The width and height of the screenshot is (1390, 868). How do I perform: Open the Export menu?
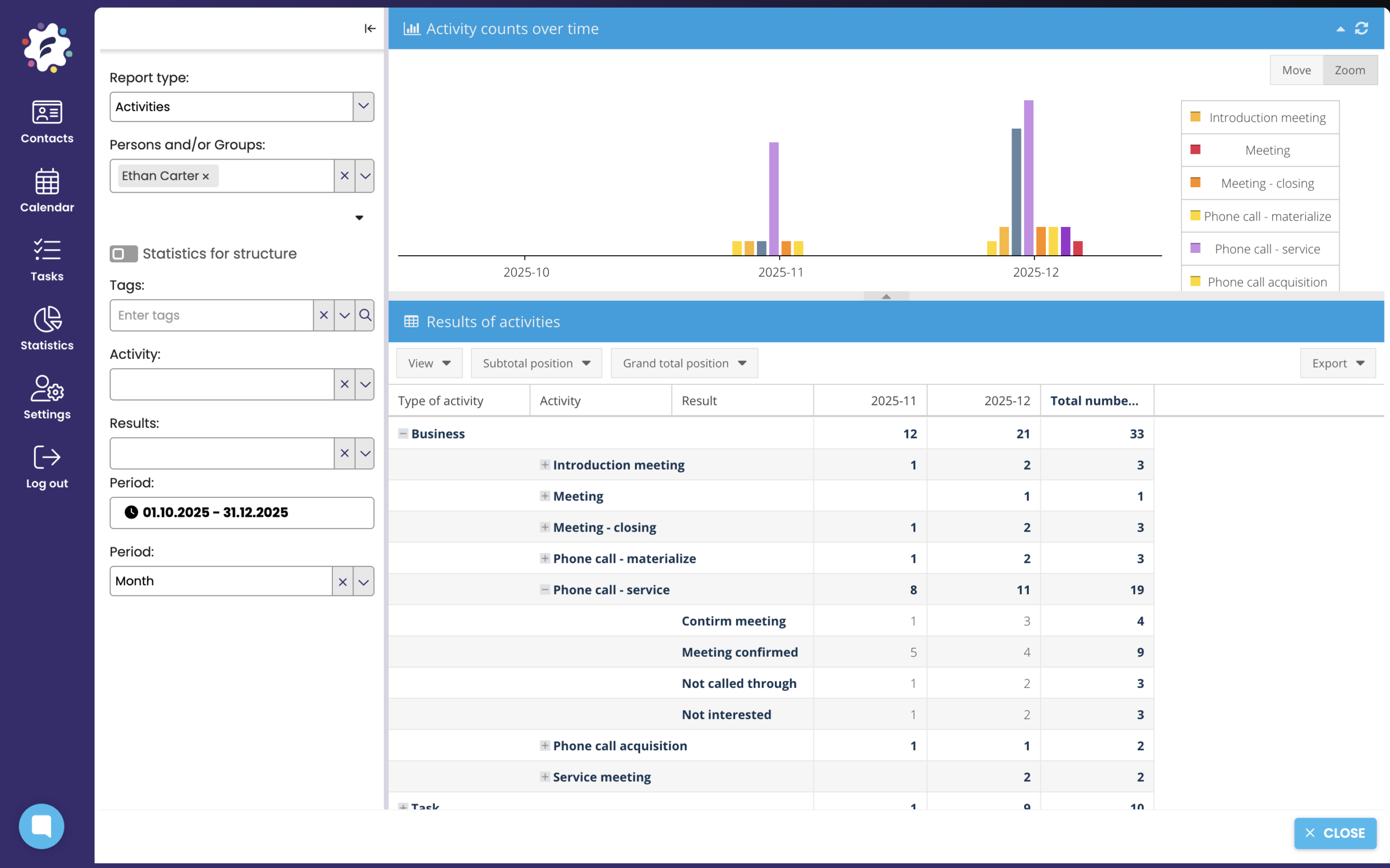(x=1338, y=363)
